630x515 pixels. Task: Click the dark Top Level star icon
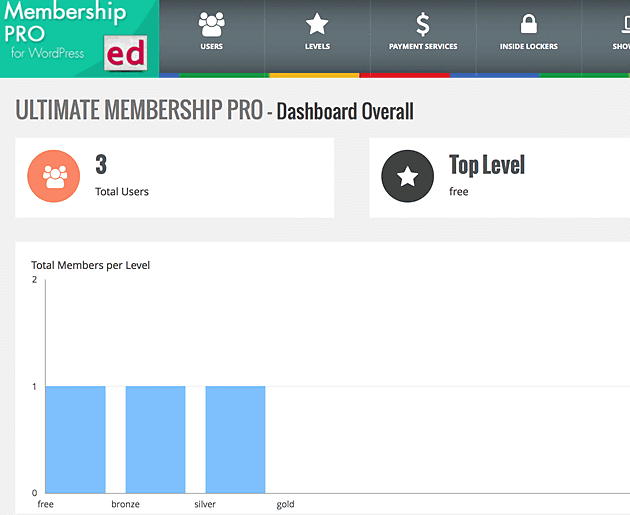tap(407, 176)
